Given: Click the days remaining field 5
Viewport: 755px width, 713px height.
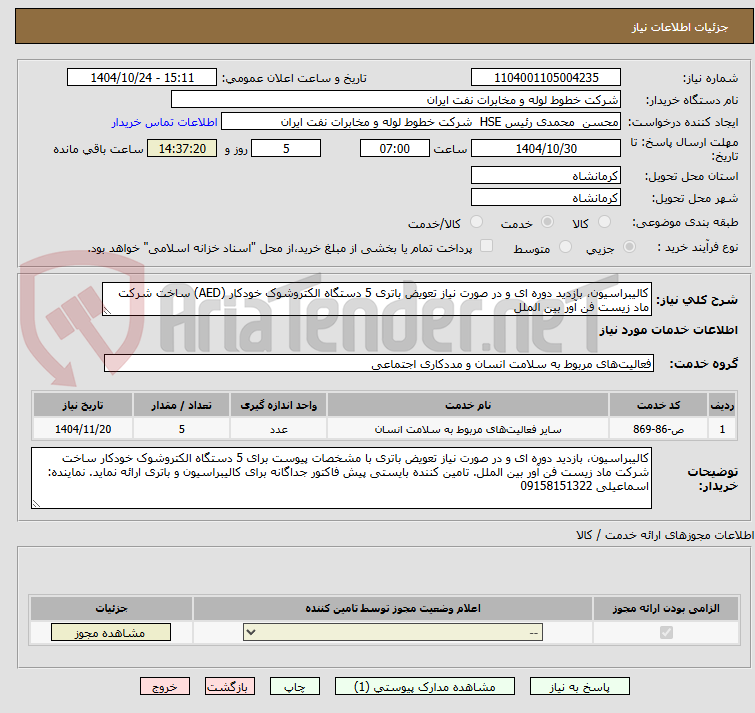Looking at the screenshot, I should [x=286, y=148].
